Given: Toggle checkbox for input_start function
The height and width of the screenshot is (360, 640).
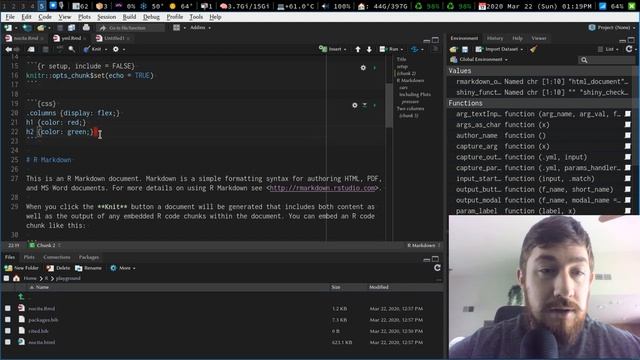Looking at the screenshot, I should (627, 179).
